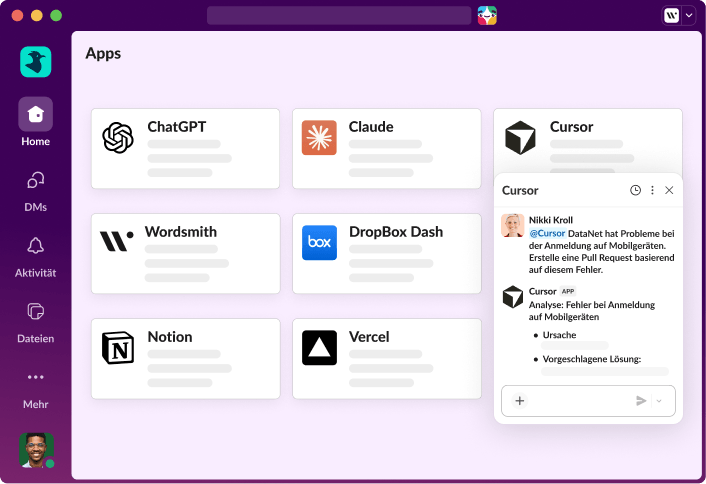The width and height of the screenshot is (706, 484).
Task: Open the Cursor app card title
Action: click(571, 127)
